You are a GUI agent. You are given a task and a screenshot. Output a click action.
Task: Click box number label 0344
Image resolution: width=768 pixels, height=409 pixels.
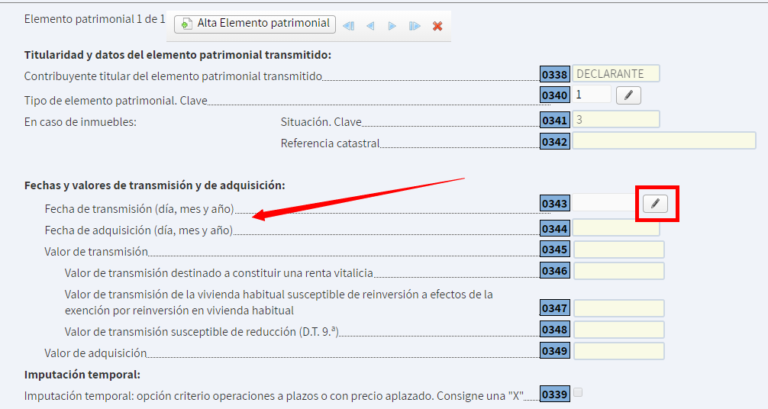tap(555, 228)
